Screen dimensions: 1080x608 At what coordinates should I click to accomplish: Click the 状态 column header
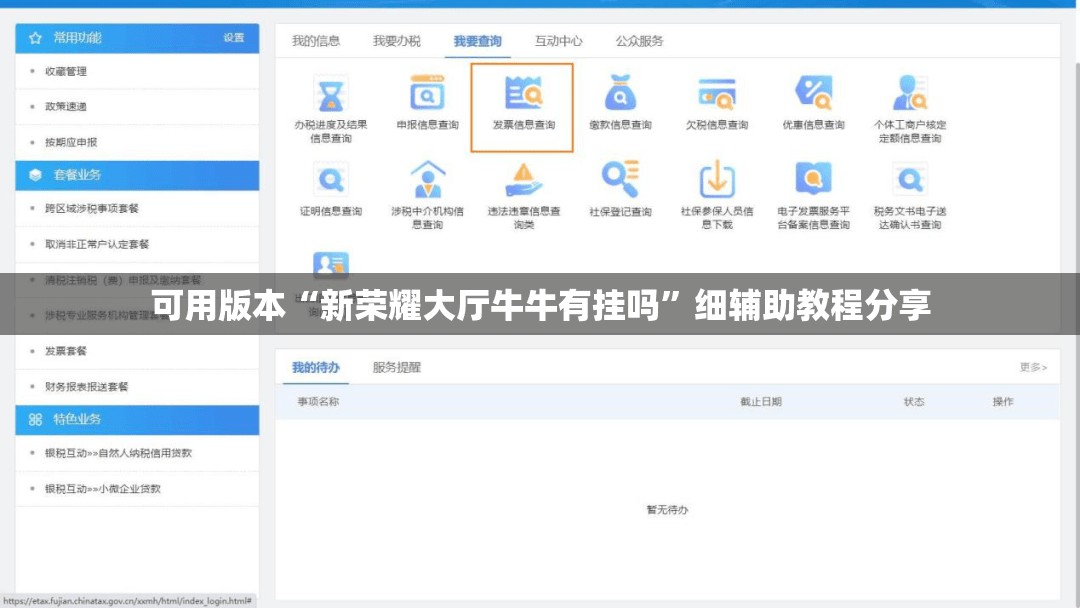coord(914,401)
